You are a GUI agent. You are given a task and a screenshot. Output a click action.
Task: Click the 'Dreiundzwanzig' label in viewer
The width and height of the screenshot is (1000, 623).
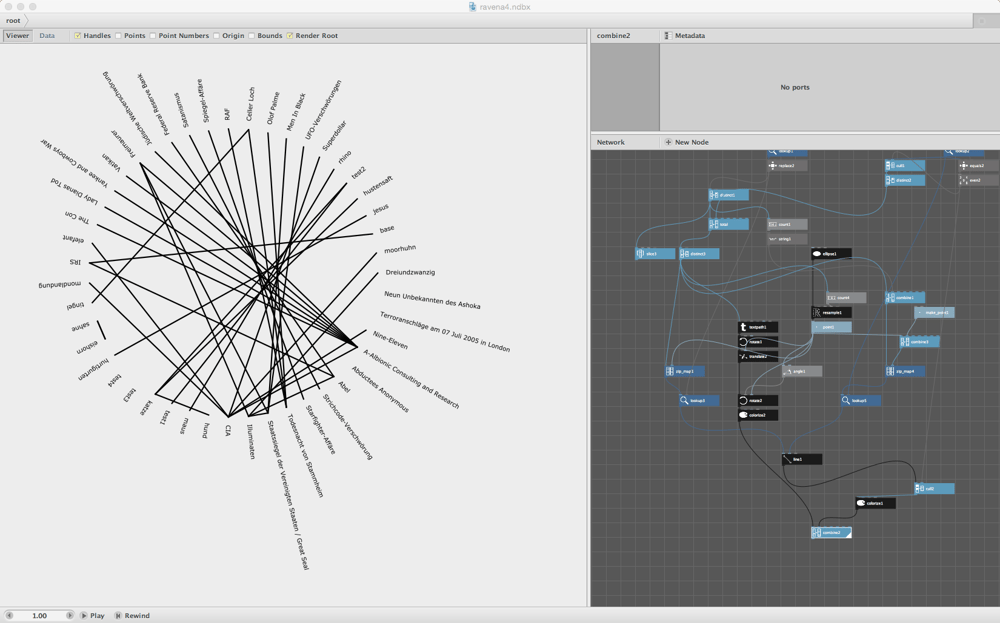[410, 272]
